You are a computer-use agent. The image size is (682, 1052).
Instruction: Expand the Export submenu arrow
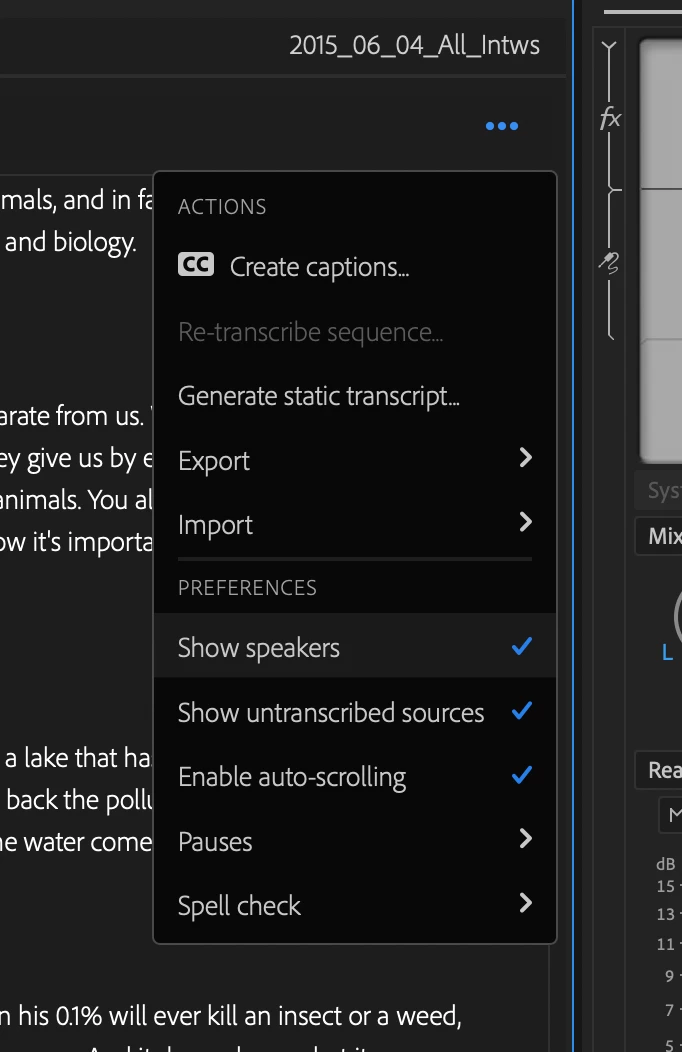(526, 459)
